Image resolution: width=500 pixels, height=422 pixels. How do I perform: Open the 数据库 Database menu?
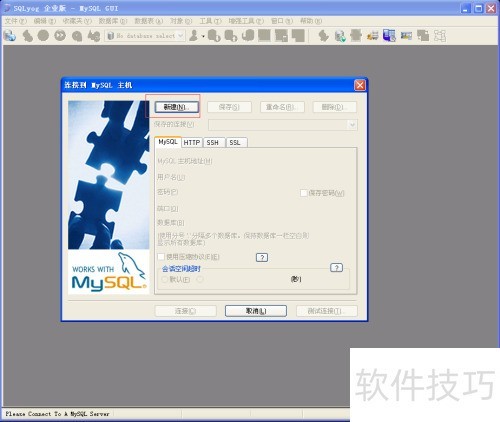113,21
